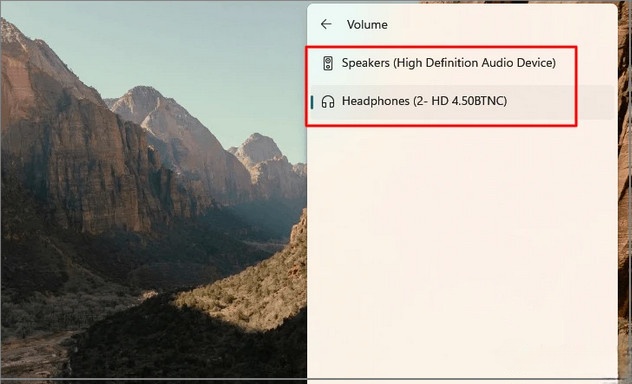The width and height of the screenshot is (632, 384).
Task: Click the speaker device icon
Action: [328, 63]
